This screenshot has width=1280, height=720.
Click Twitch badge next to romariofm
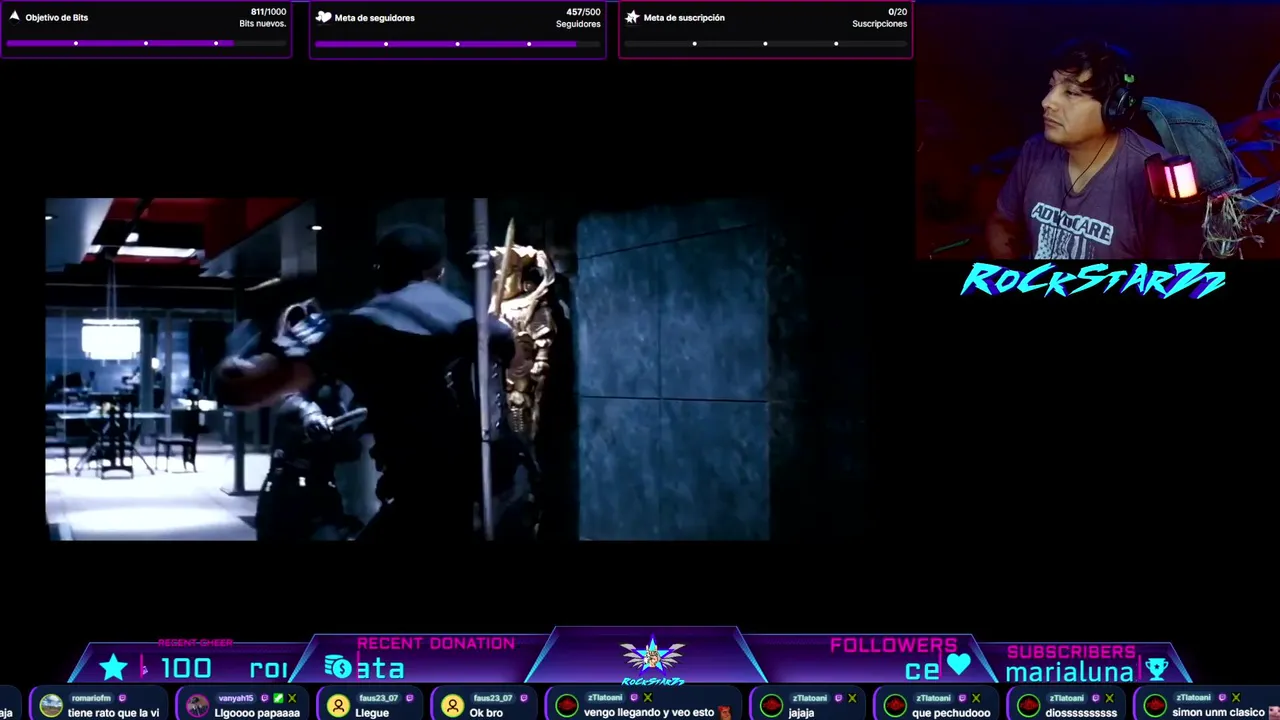(122, 698)
